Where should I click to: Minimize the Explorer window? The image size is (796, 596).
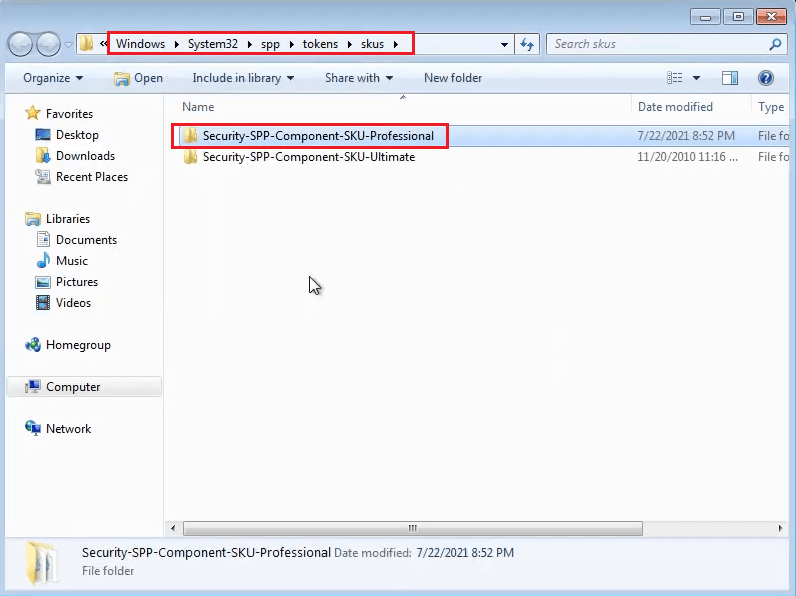(x=705, y=17)
